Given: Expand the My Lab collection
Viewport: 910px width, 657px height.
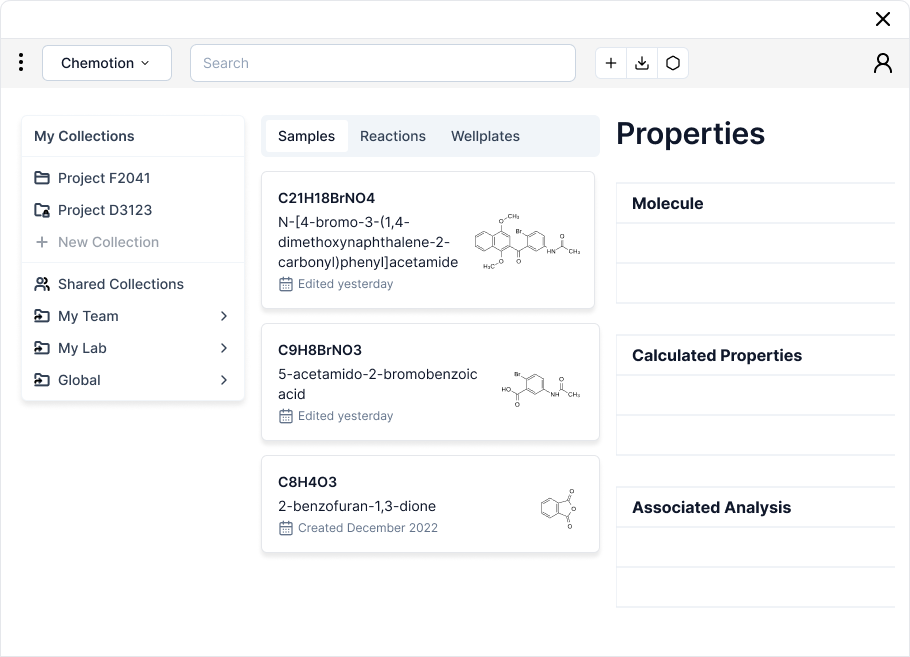Looking at the screenshot, I should 224,348.
